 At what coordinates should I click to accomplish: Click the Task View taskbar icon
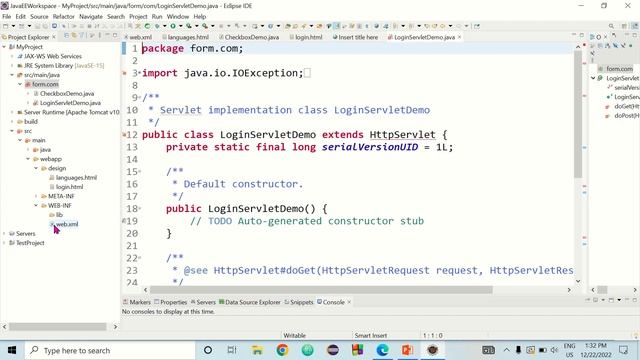tap(232, 350)
